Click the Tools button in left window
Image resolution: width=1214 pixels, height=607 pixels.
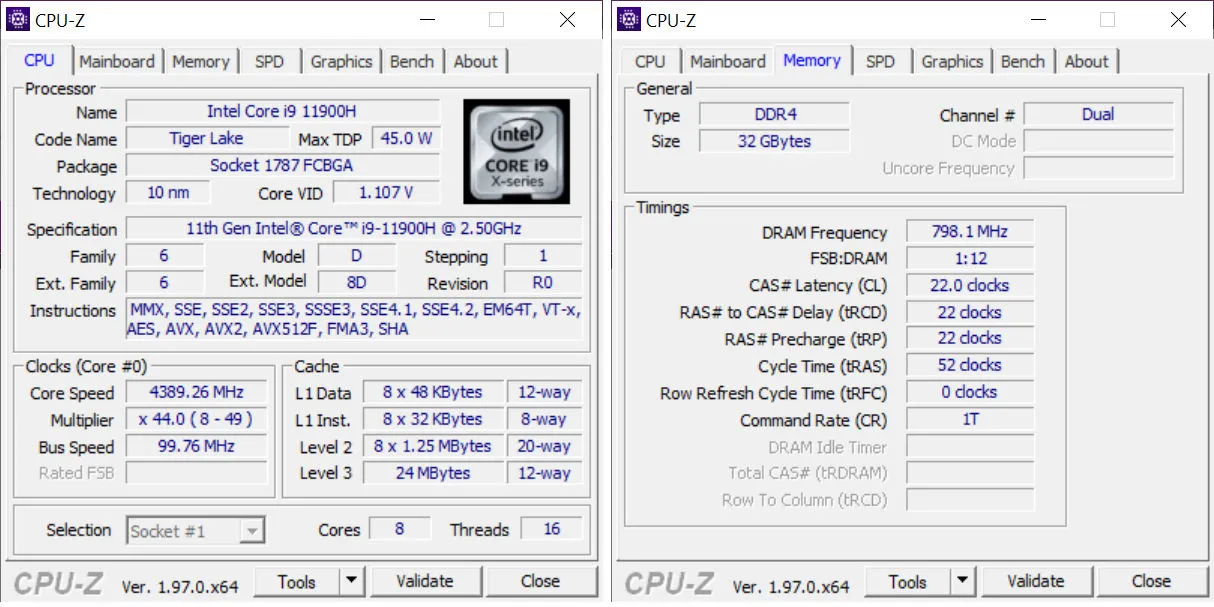pos(297,581)
